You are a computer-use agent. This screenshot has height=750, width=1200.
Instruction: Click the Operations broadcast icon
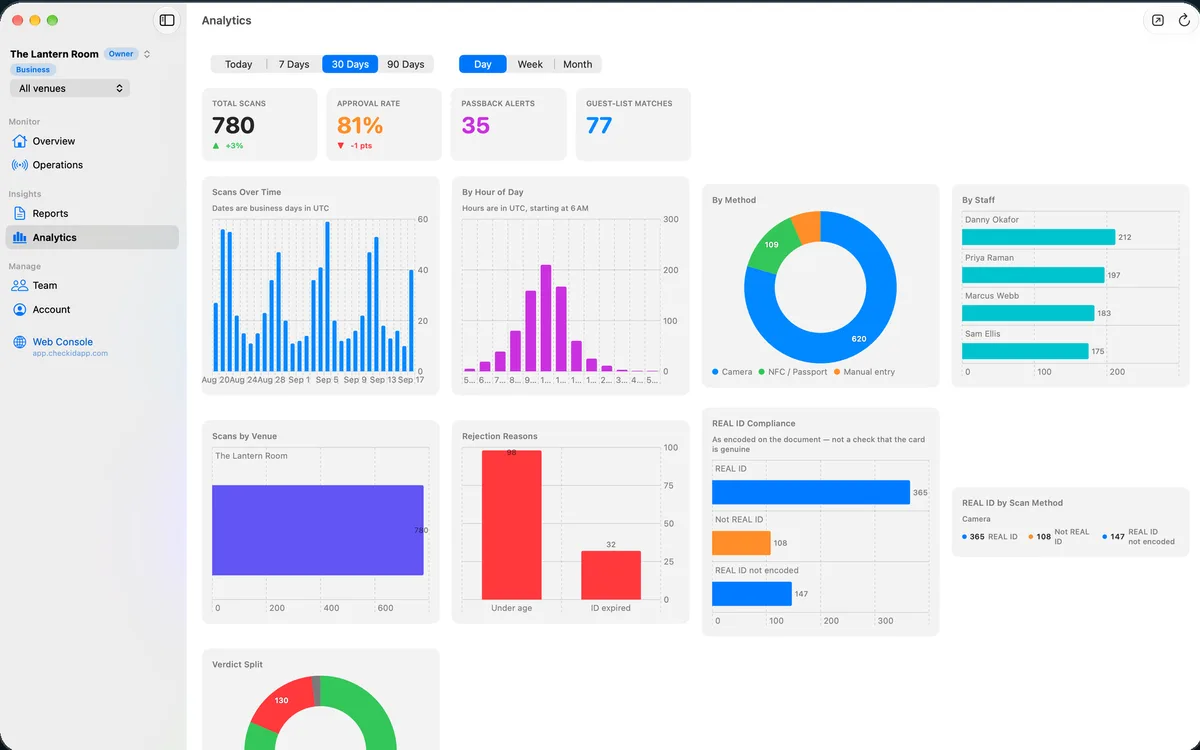tap(19, 165)
